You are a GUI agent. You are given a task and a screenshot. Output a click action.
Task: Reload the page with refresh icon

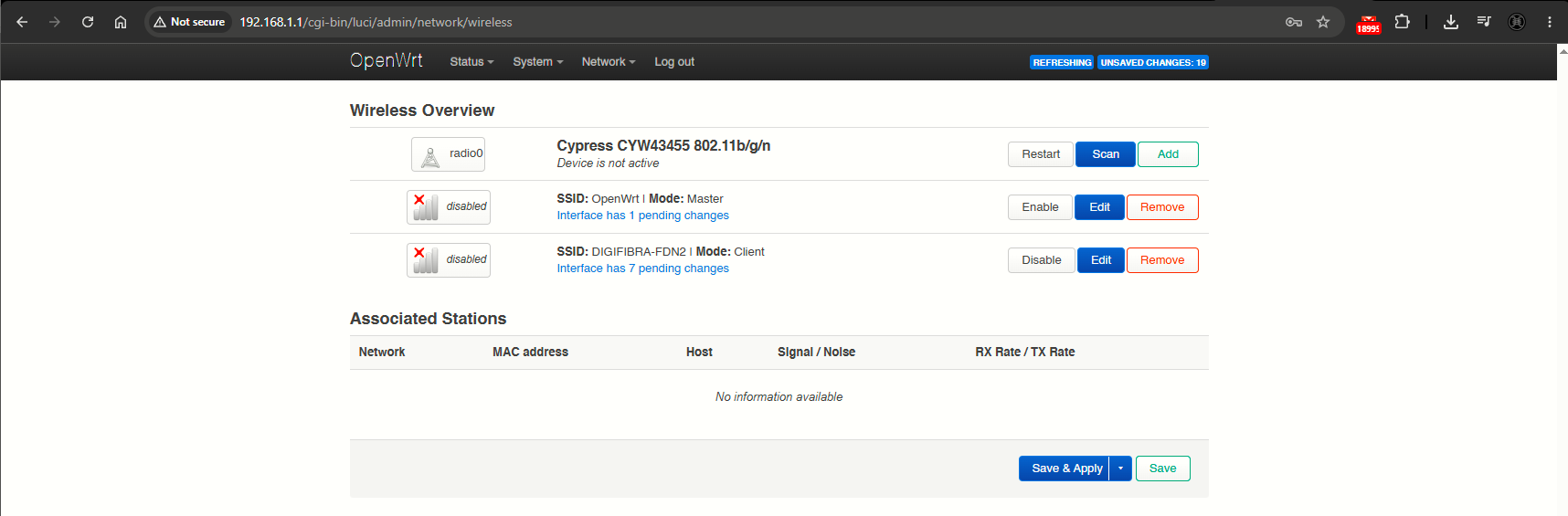88,22
